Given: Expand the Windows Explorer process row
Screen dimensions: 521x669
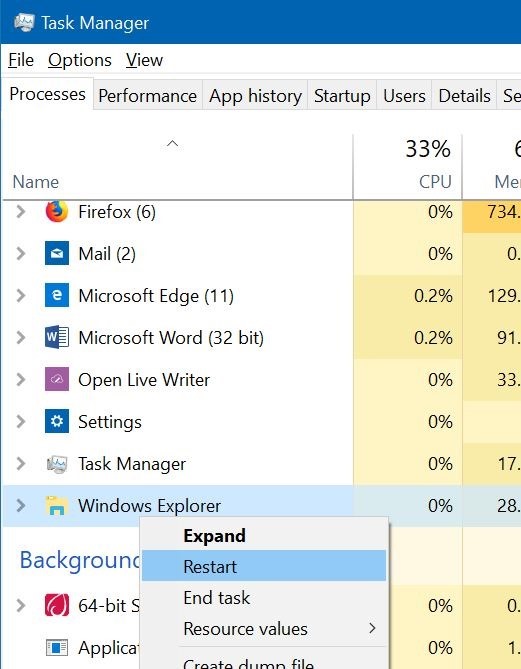Looking at the screenshot, I should (x=20, y=506).
